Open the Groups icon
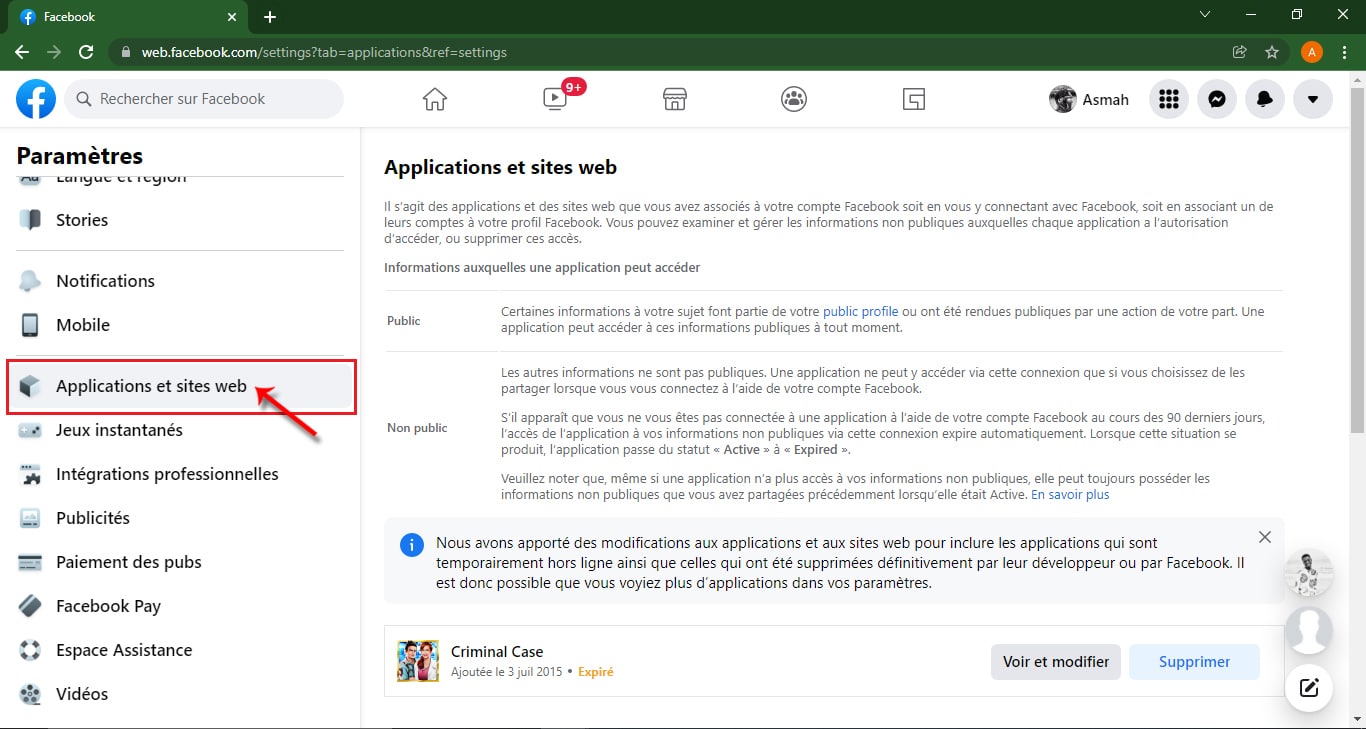This screenshot has height=729, width=1366. [x=794, y=99]
